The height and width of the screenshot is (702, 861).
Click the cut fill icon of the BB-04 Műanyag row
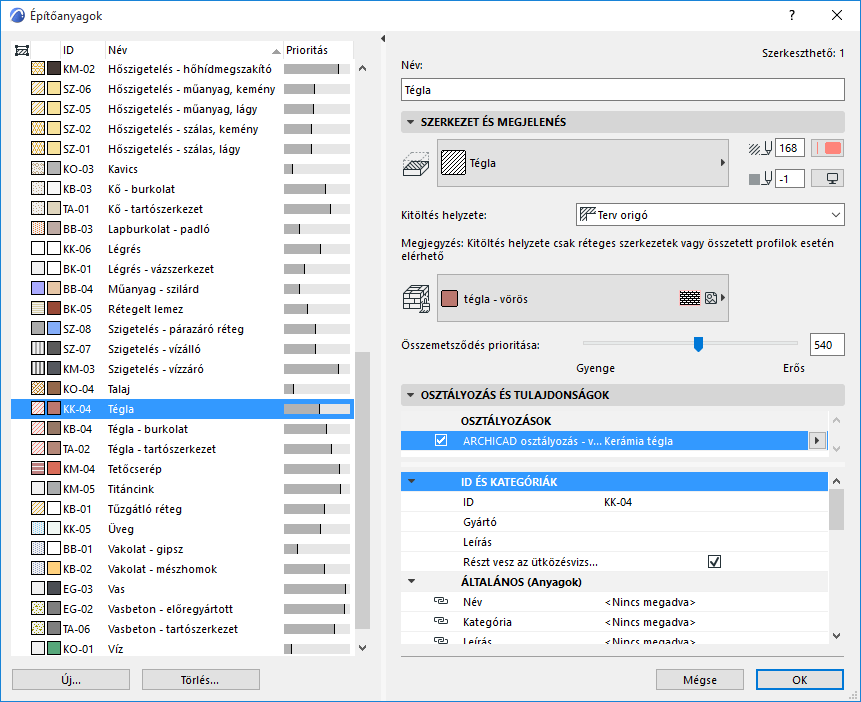tap(38, 288)
